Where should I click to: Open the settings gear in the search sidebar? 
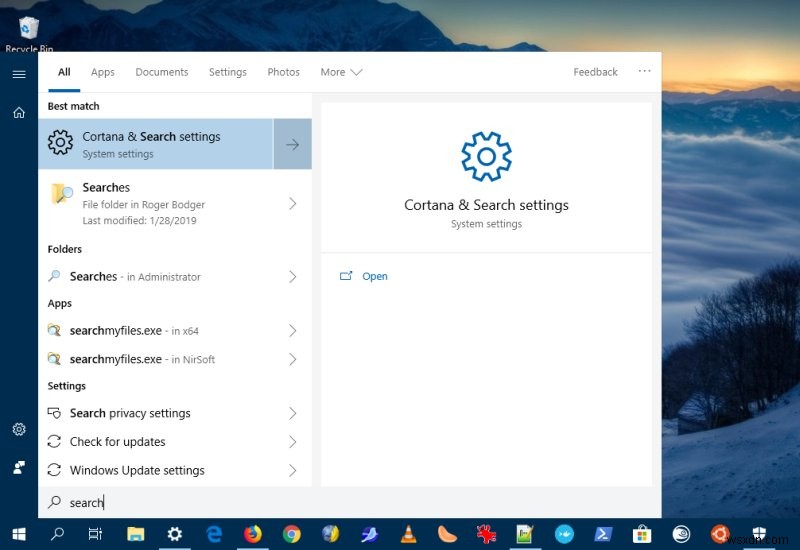(x=19, y=430)
